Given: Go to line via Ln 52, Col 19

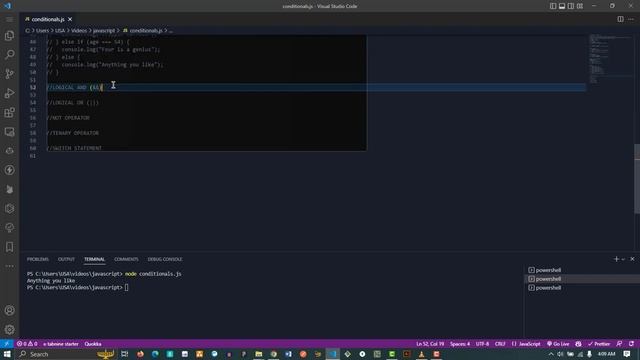Looking at the screenshot, I should tap(430, 344).
